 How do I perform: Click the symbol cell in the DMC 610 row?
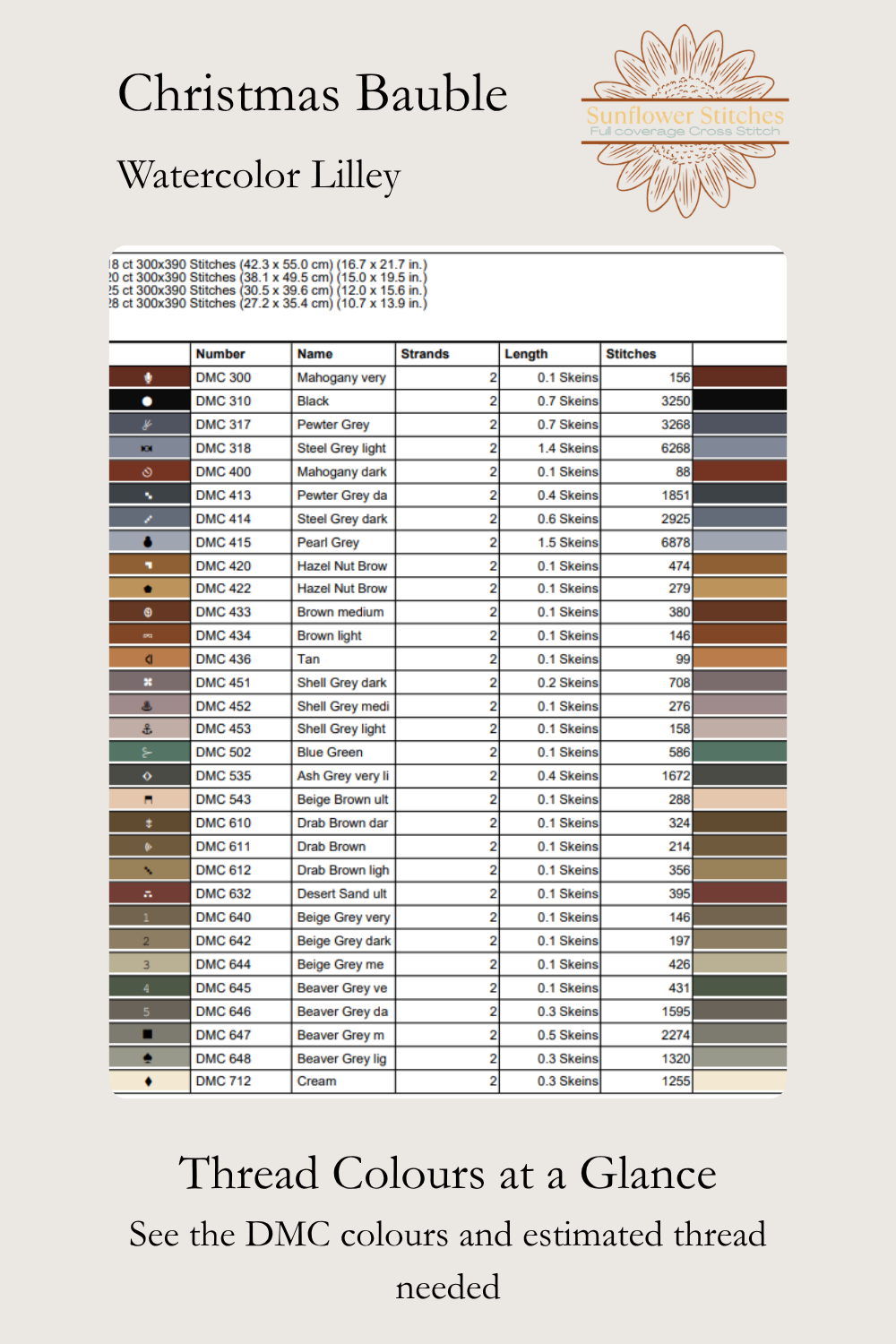click(x=150, y=823)
